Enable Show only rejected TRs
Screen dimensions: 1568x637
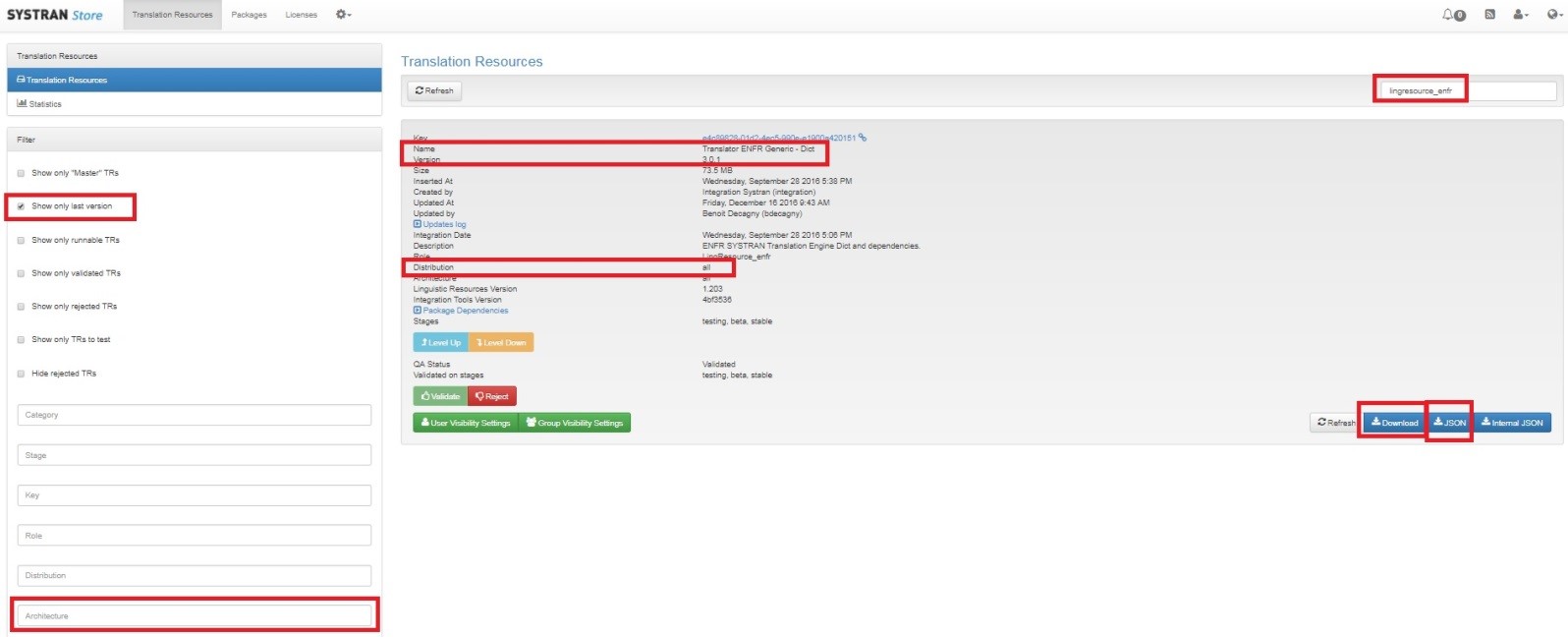point(21,307)
